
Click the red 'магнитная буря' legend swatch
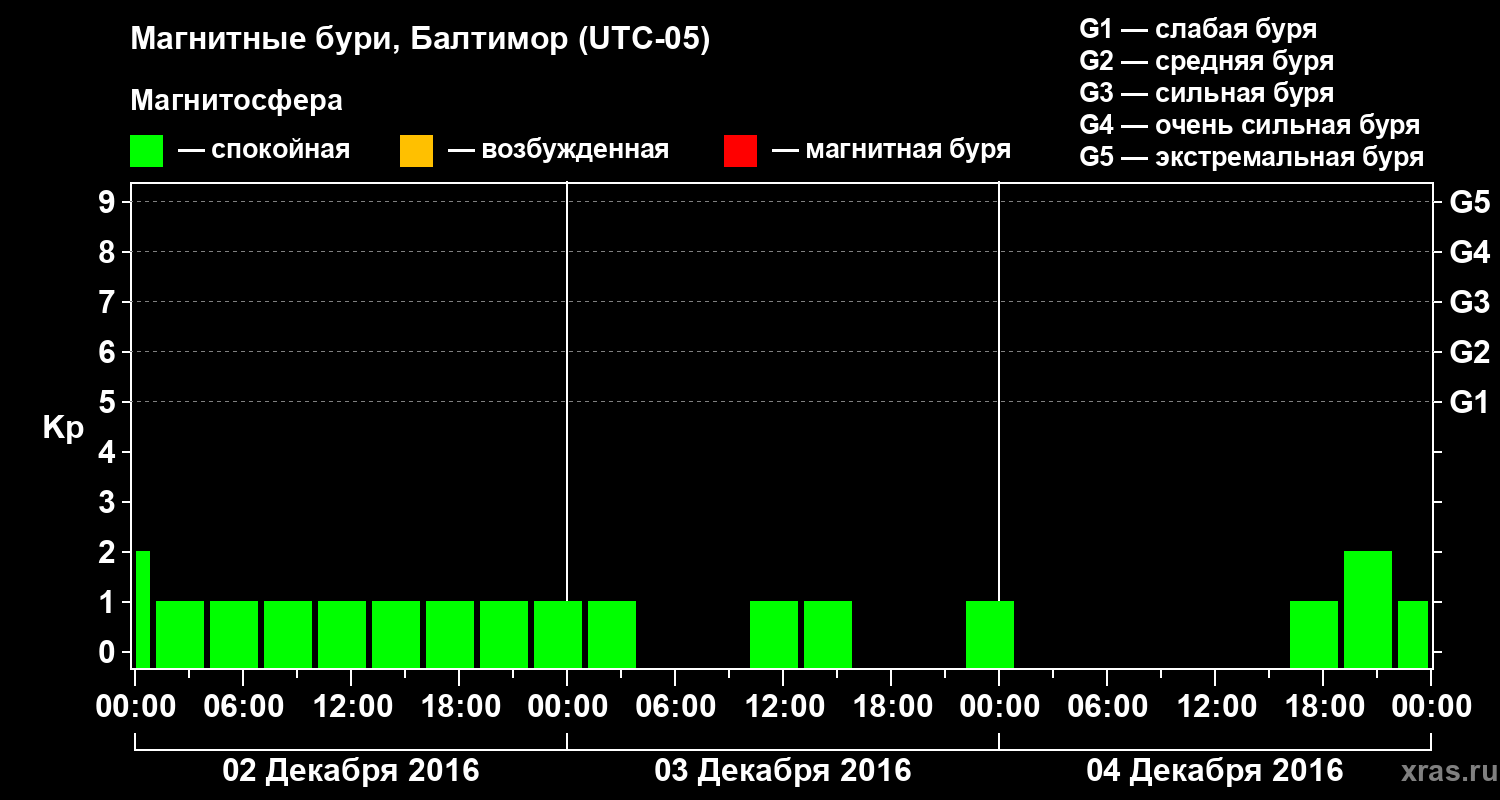click(x=740, y=151)
